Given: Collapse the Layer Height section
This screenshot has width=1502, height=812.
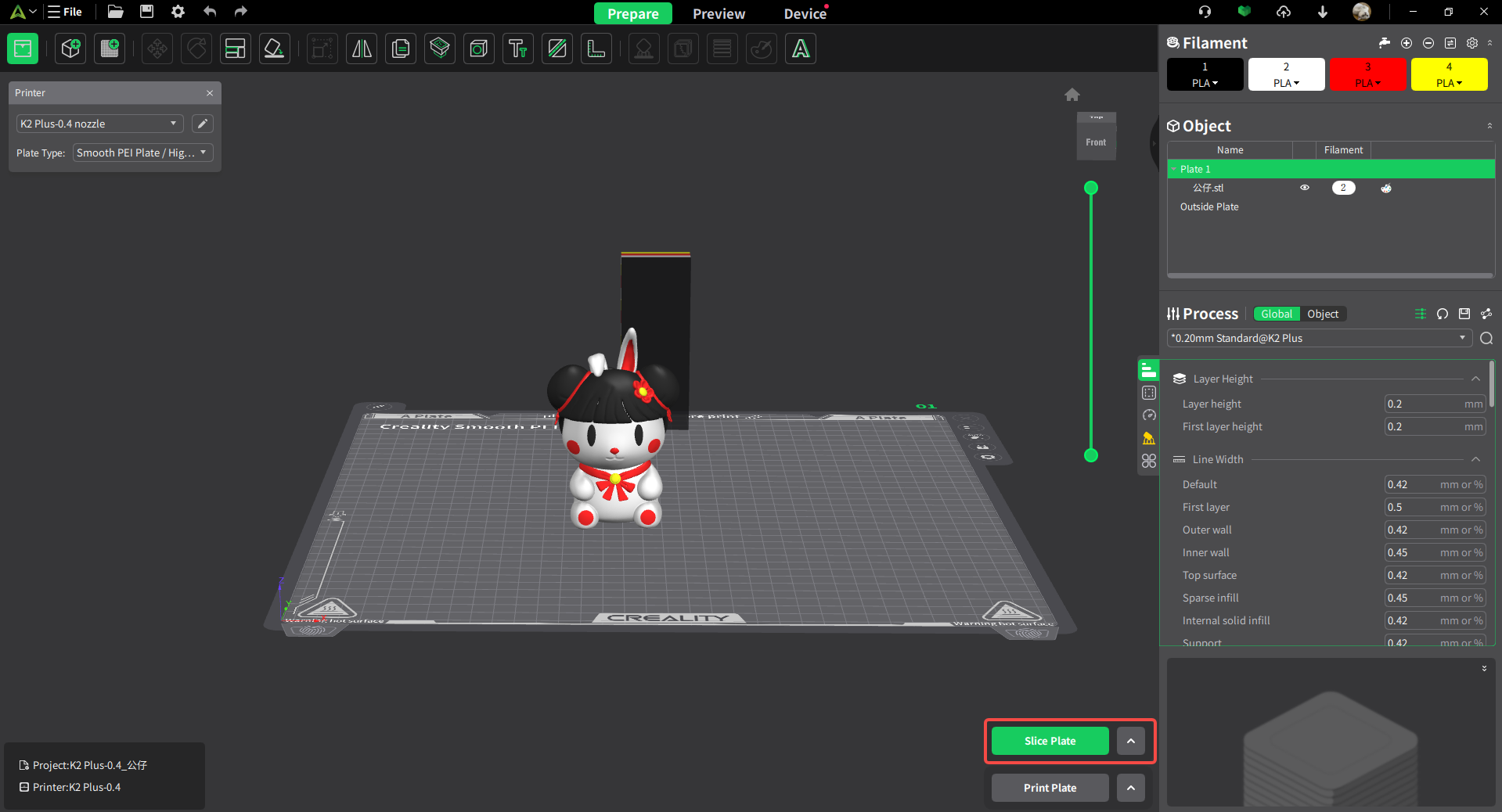Looking at the screenshot, I should point(1475,379).
